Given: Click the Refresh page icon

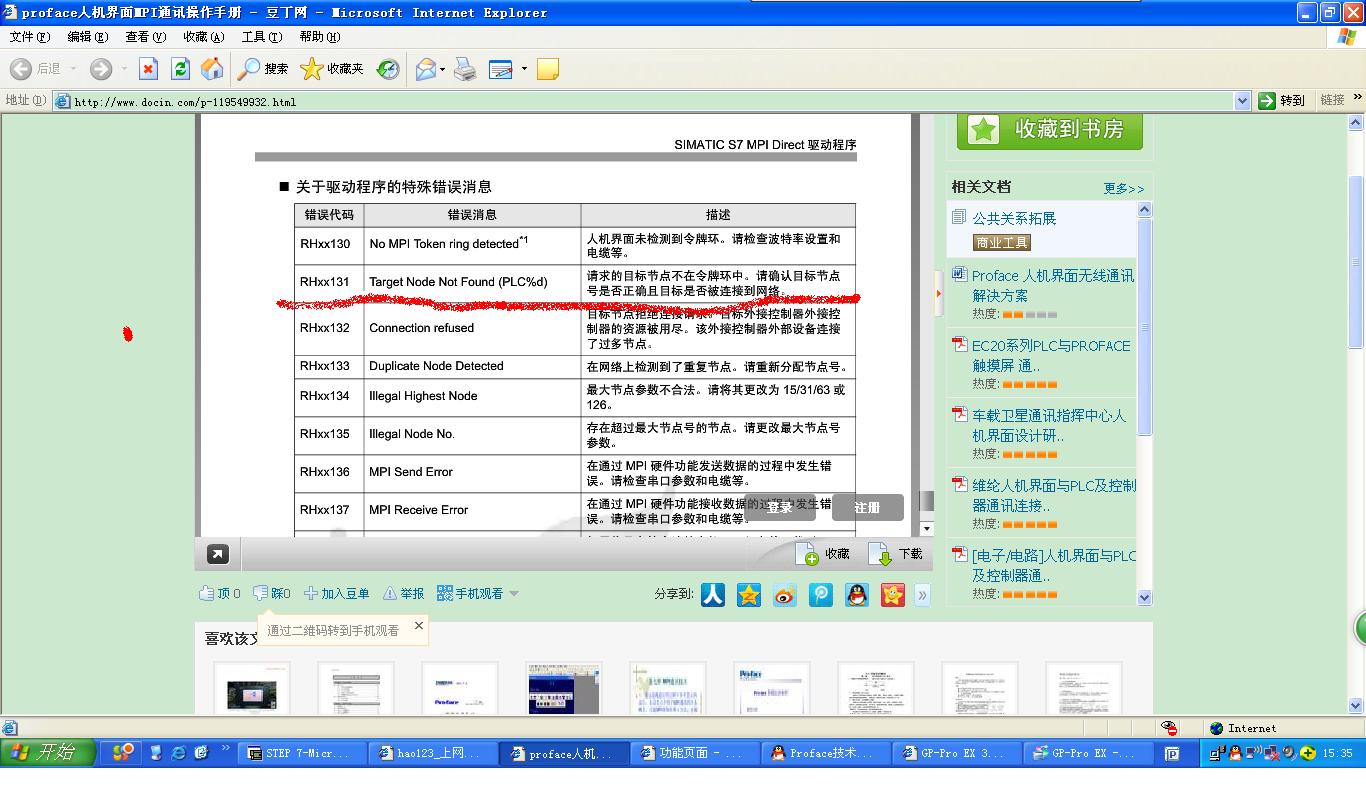Looking at the screenshot, I should [180, 69].
